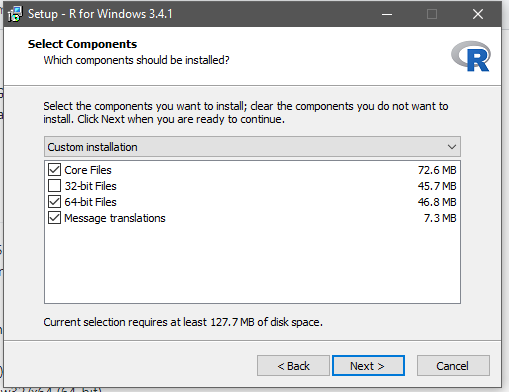
Task: Click the 'Select the components you want' instructions
Action: click(246, 112)
